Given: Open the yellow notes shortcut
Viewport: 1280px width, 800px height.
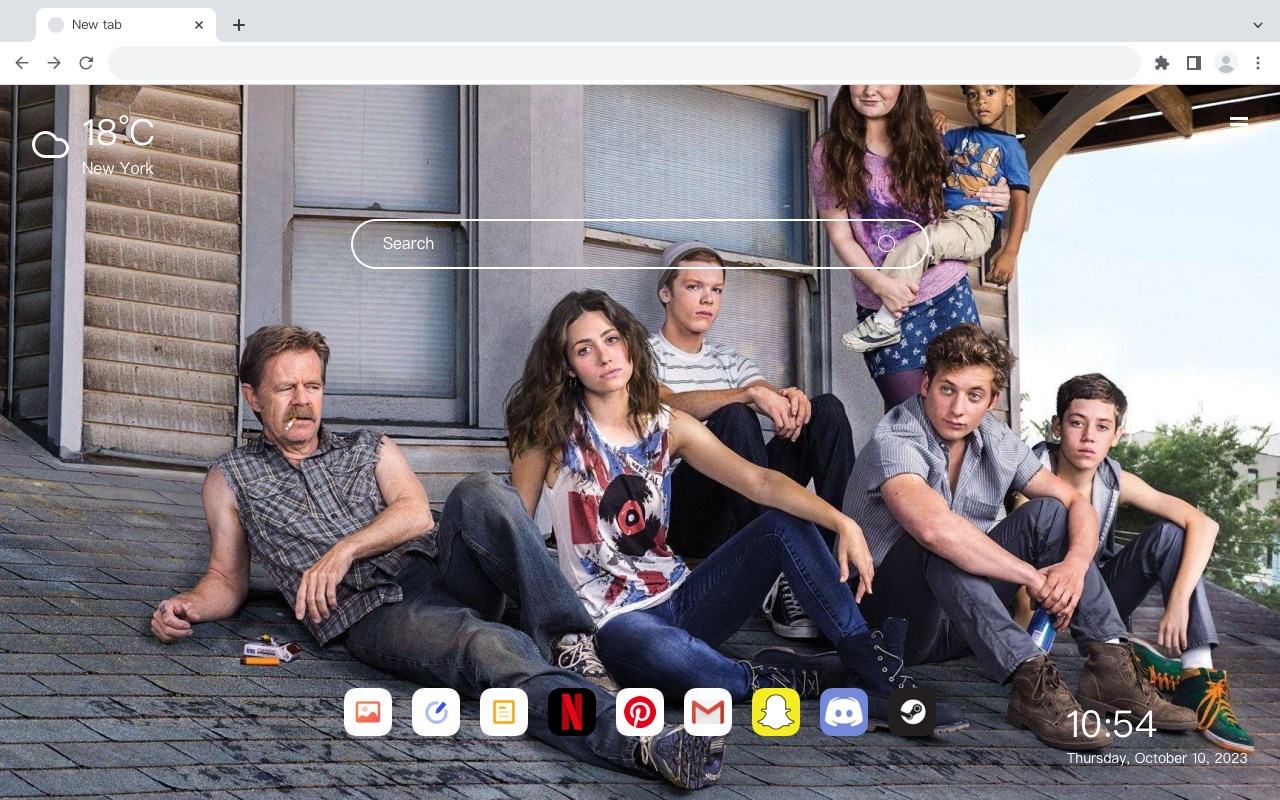Looking at the screenshot, I should [504, 712].
